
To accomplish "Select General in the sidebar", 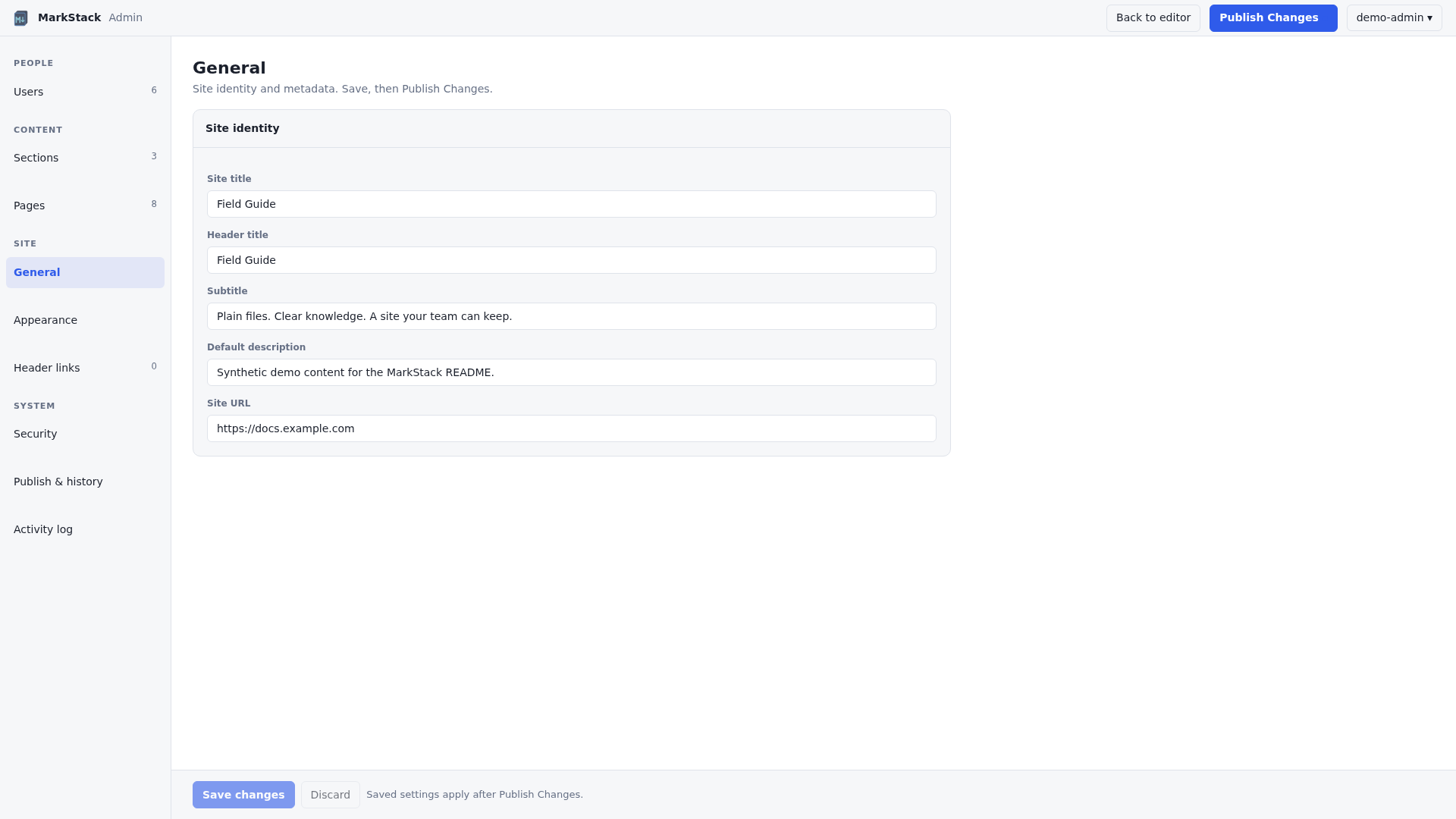I will (85, 272).
